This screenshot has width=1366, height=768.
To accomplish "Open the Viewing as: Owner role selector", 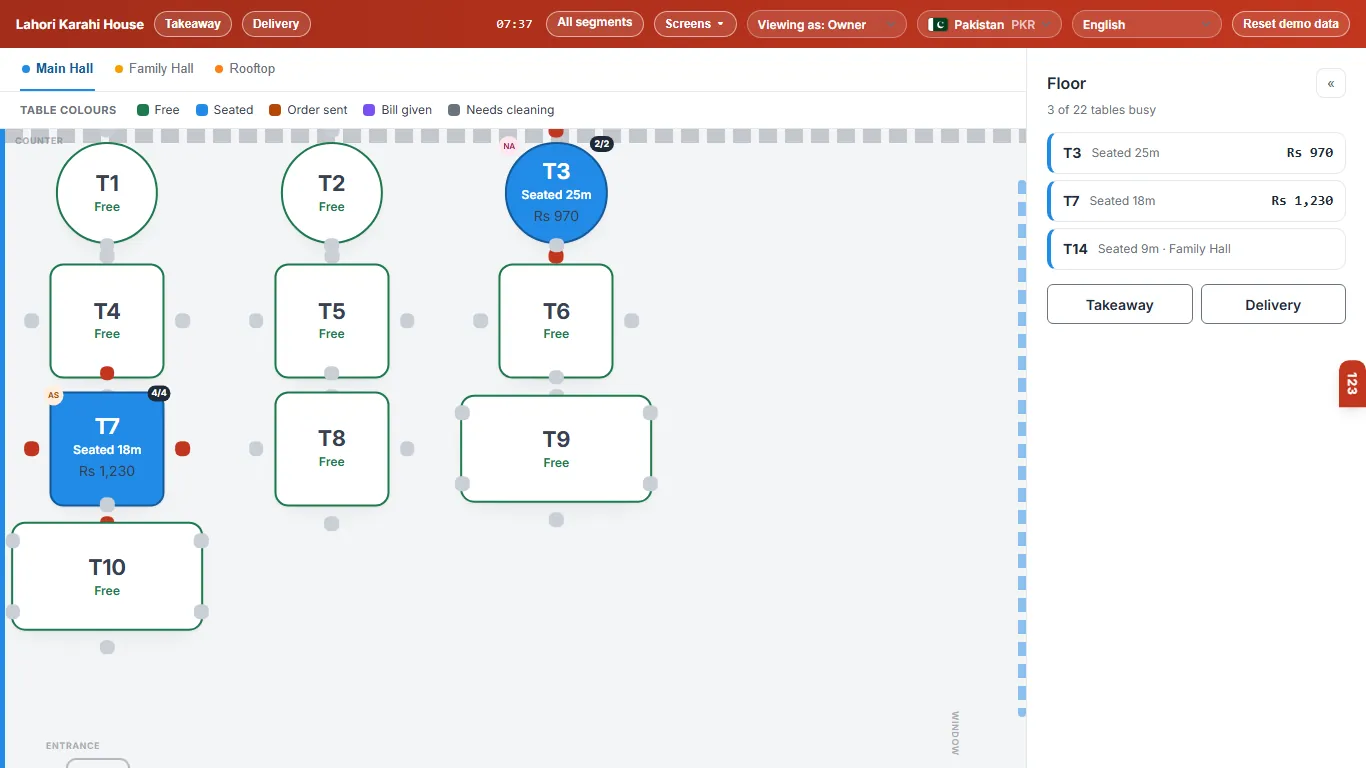I will click(827, 24).
